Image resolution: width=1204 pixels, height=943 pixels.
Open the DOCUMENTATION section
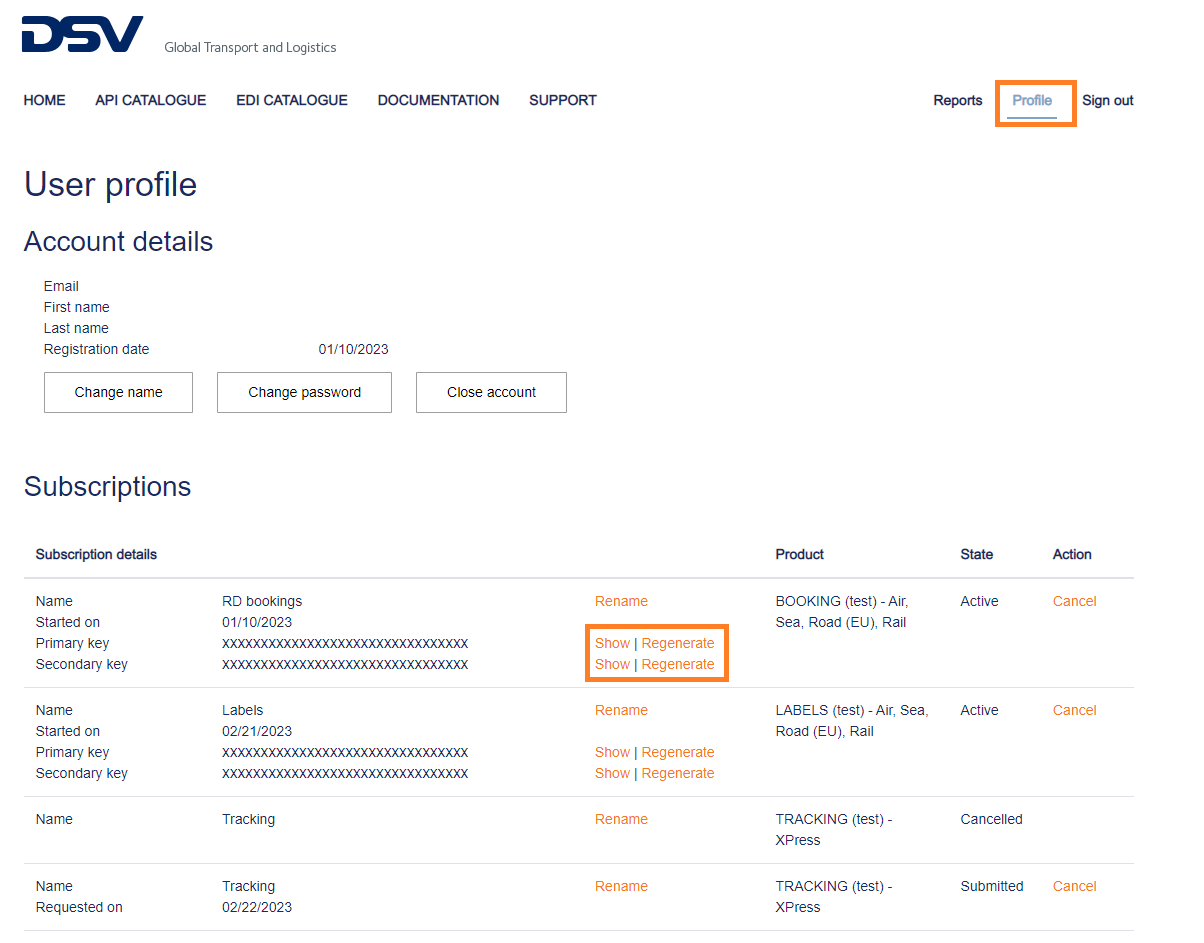[x=438, y=100]
